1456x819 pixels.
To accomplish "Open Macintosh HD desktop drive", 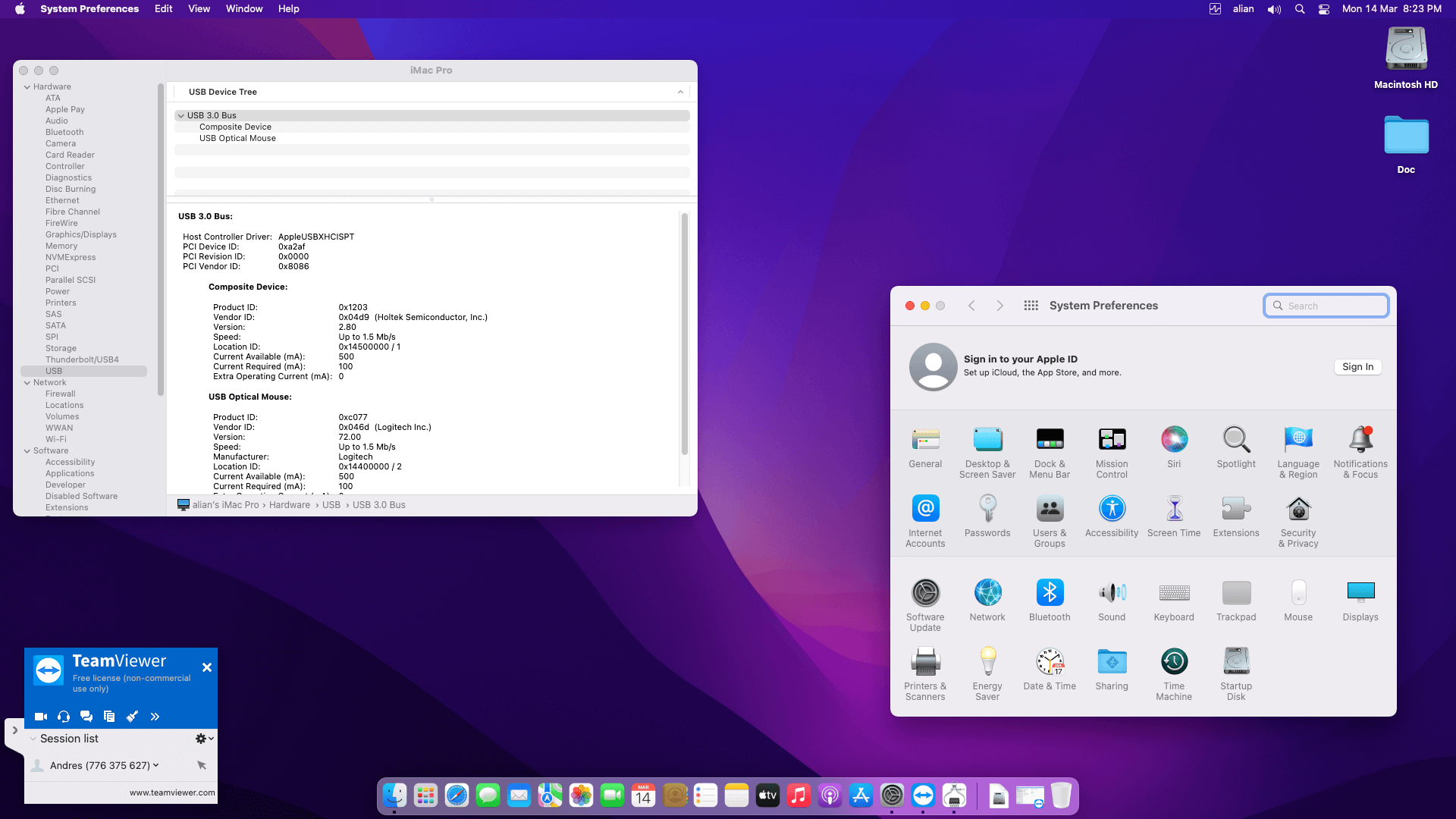I will click(x=1406, y=58).
